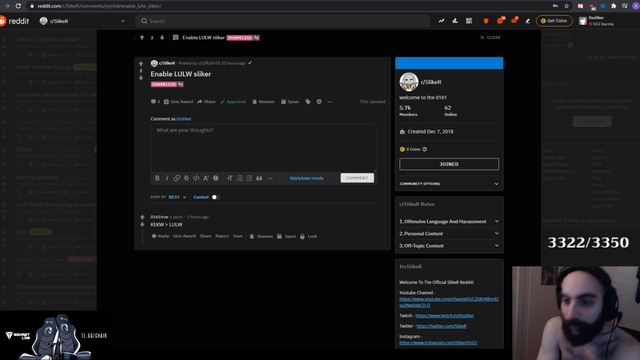Close the post overlay with CLOSE
The image size is (640, 360).
(x=490, y=38)
